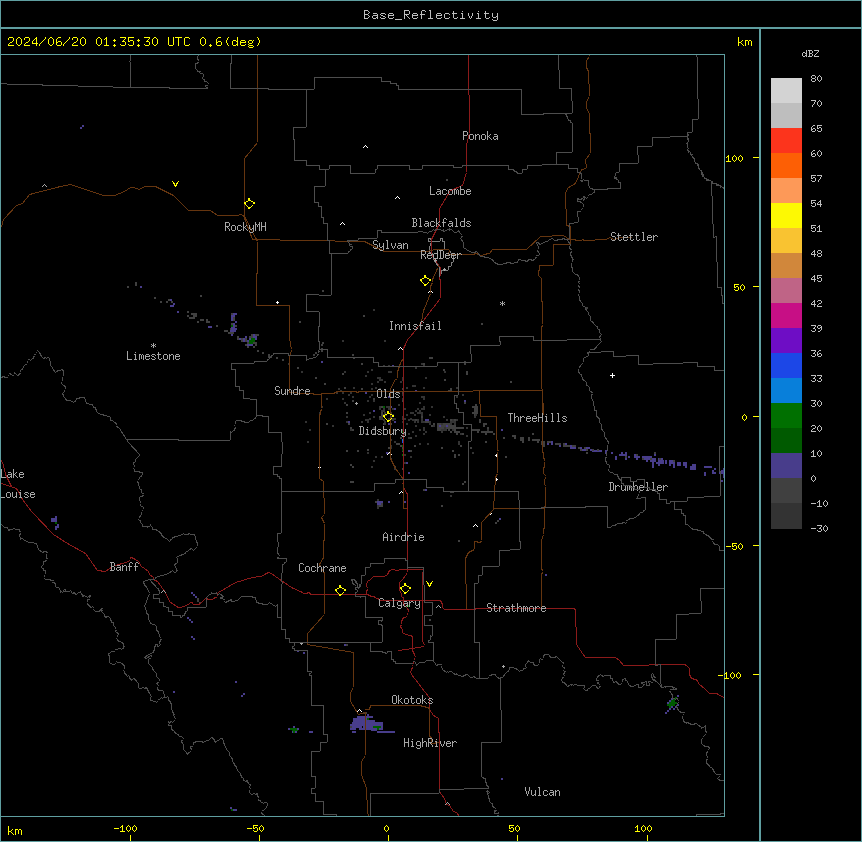The image size is (862, 842).
Task: Click the purple echo patch southwest of Okotoks
Action: point(368,724)
